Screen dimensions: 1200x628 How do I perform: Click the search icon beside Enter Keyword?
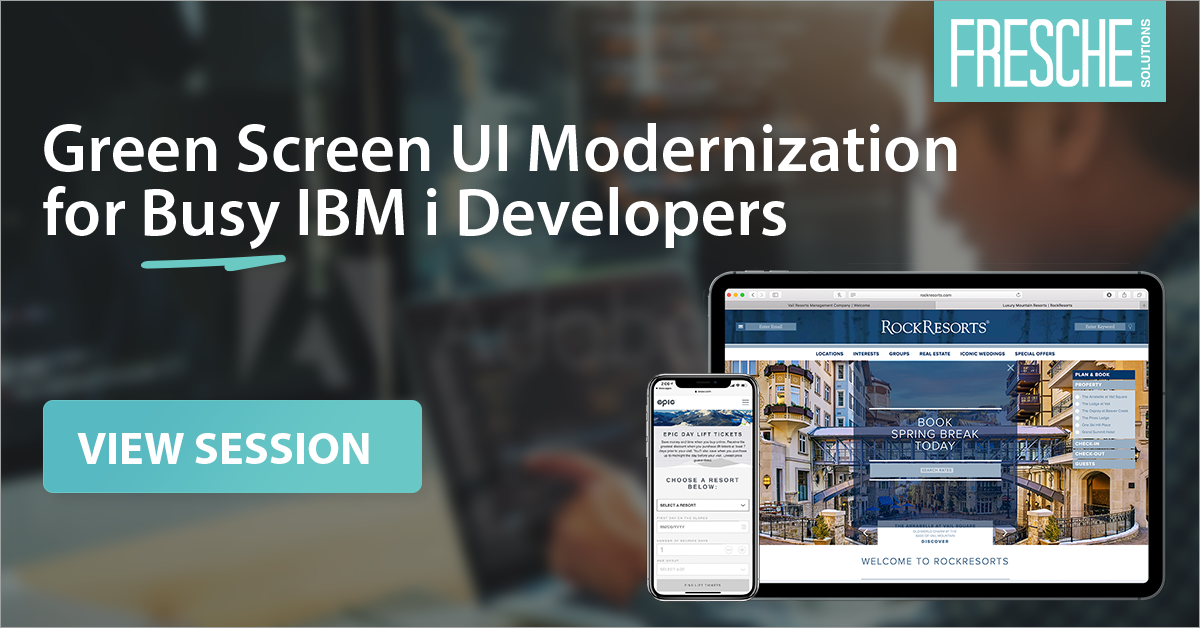click(x=1130, y=326)
